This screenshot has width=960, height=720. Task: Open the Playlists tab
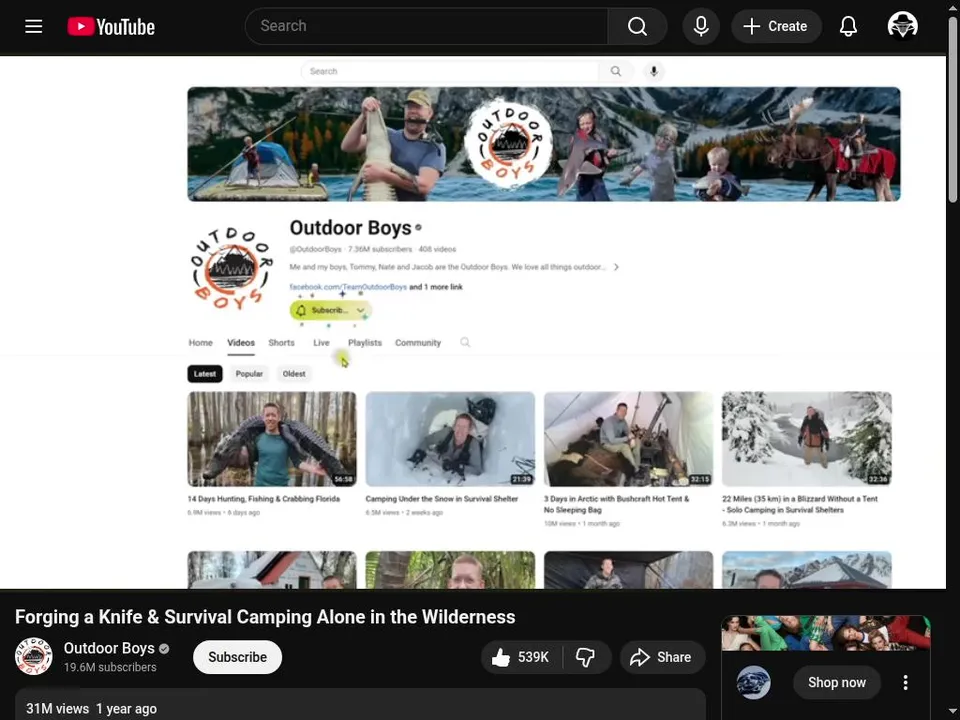click(365, 343)
